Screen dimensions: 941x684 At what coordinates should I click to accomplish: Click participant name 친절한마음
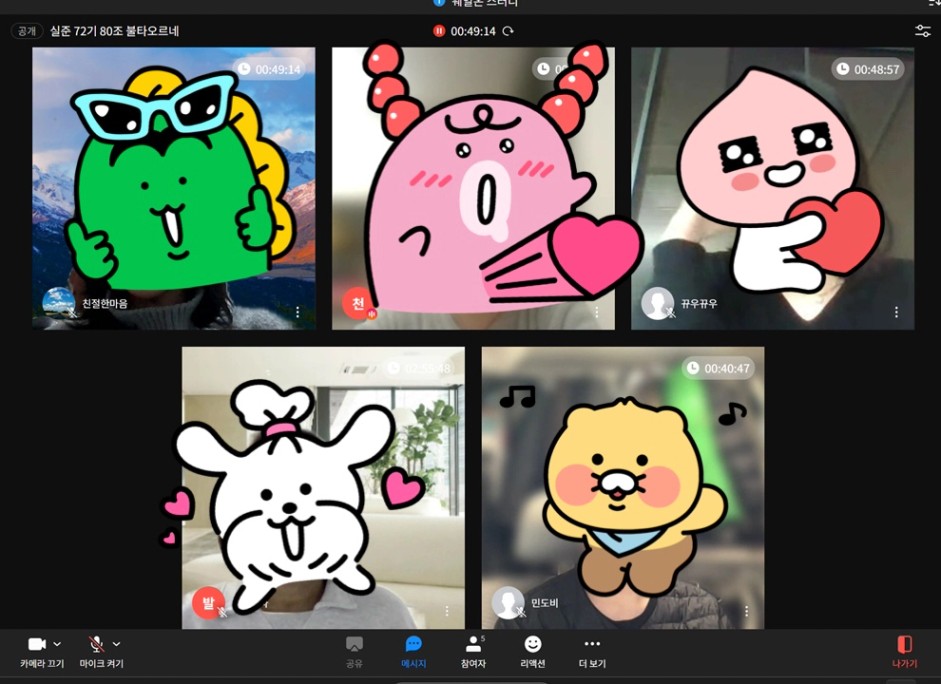[x=105, y=304]
